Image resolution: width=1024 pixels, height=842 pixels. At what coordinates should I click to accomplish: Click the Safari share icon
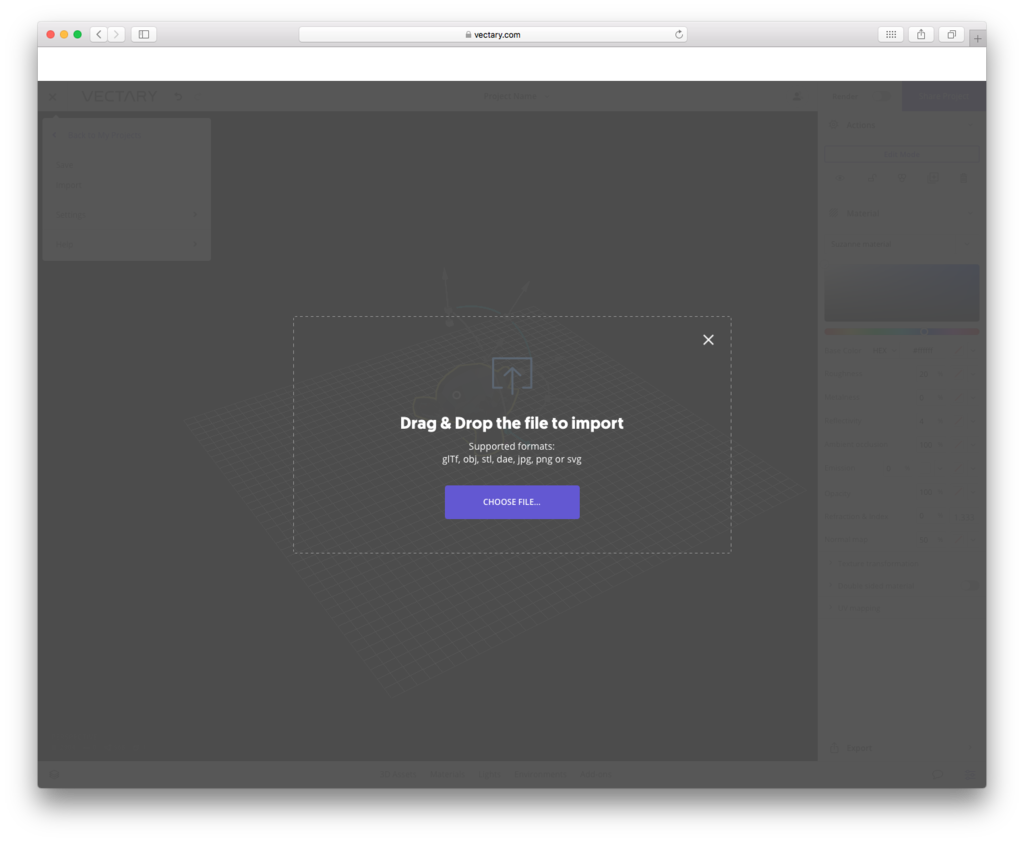(x=921, y=34)
